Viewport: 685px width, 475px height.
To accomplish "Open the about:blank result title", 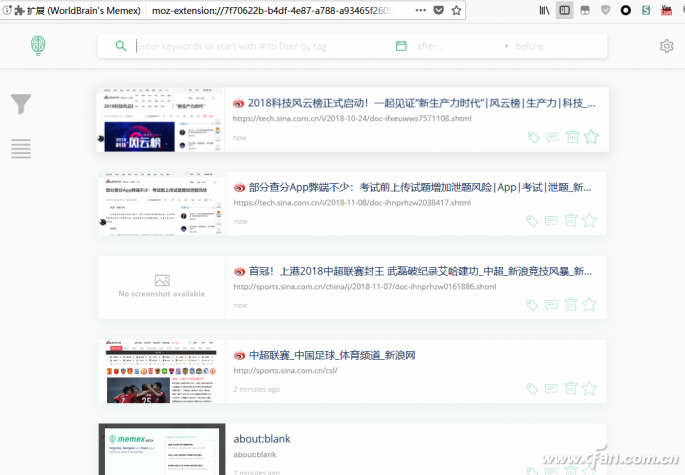I will click(x=262, y=438).
